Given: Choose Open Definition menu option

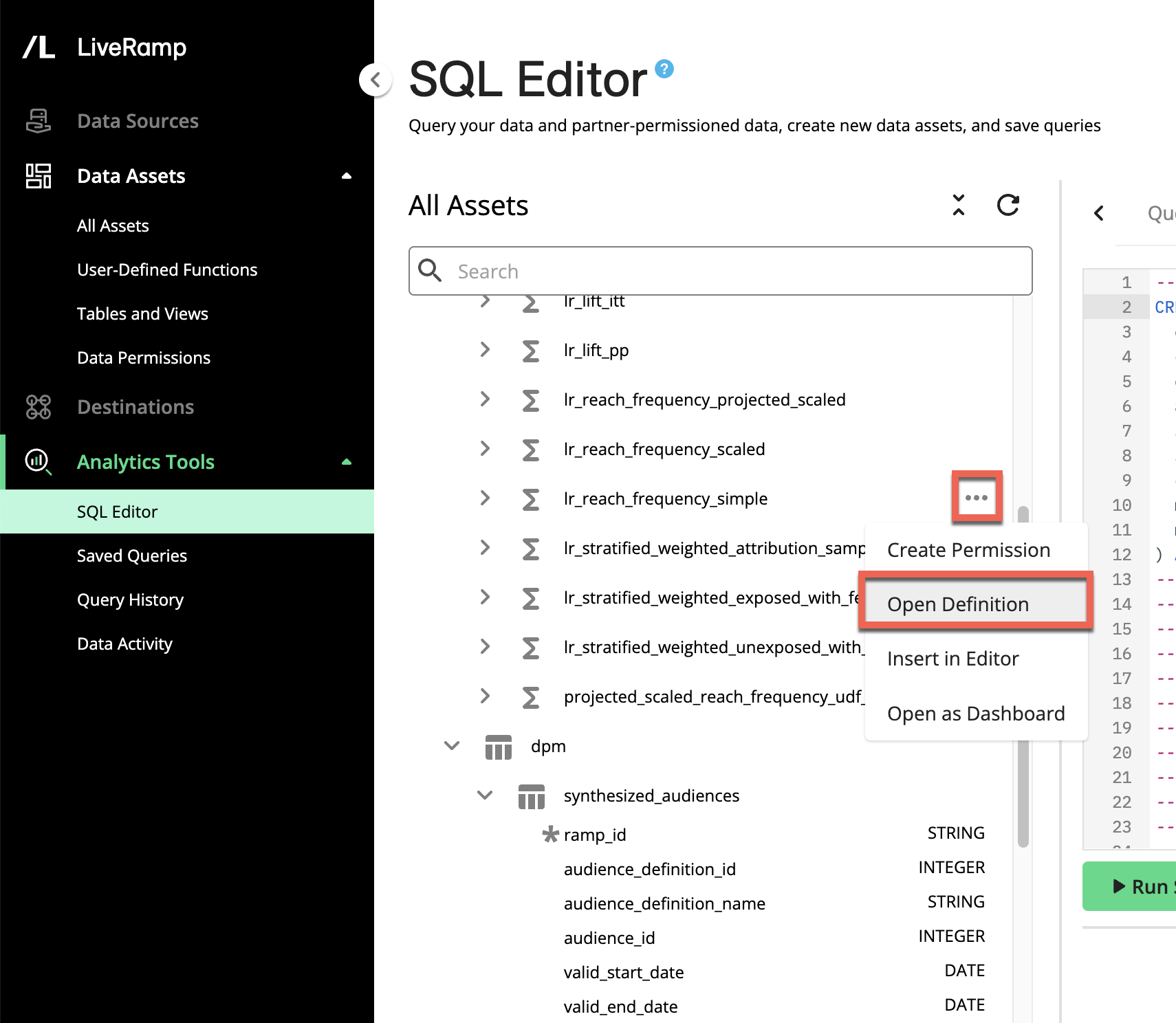Looking at the screenshot, I should coord(976,604).
